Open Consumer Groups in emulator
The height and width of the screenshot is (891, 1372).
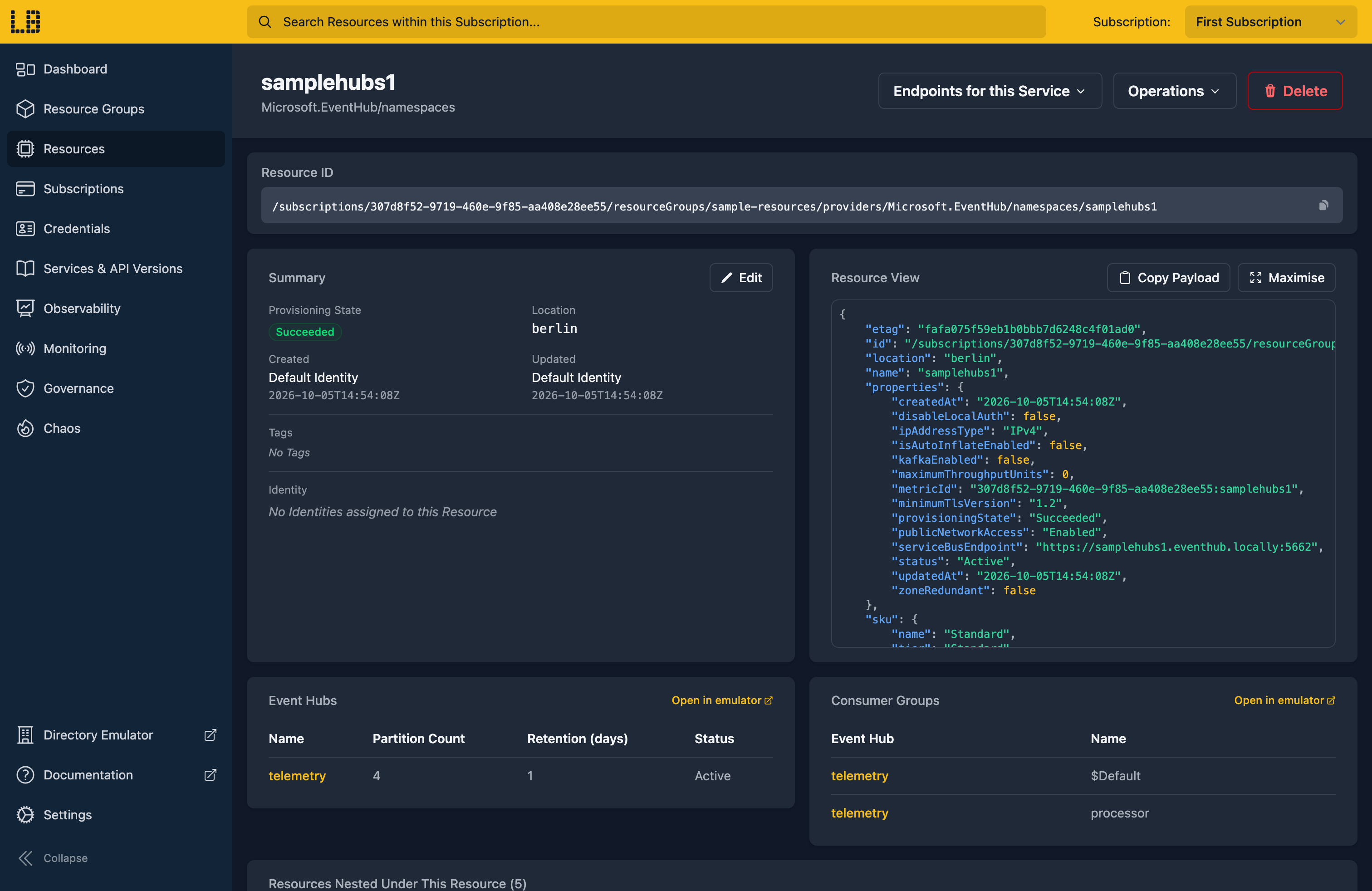(1284, 700)
